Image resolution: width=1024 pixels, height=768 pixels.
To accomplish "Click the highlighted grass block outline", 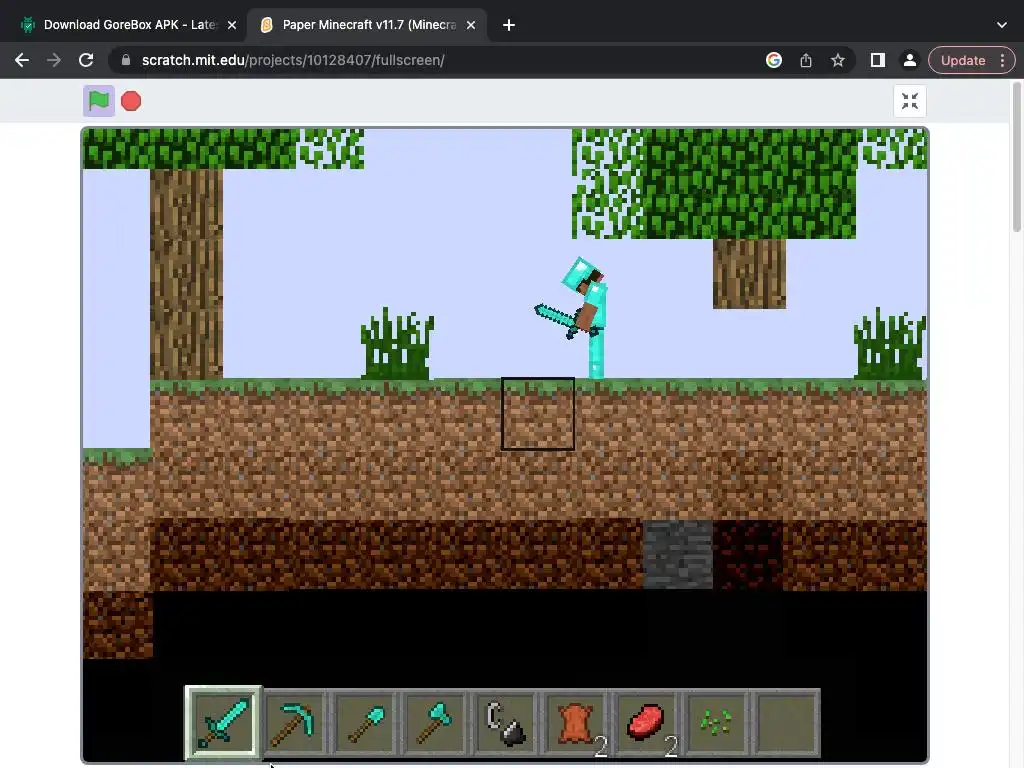I will 538,413.
